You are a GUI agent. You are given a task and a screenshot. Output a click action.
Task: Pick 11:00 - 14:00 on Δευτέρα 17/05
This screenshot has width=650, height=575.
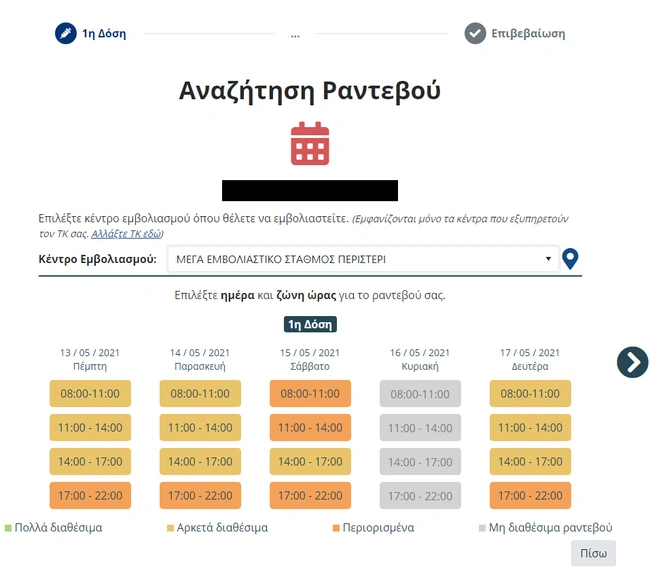point(530,428)
